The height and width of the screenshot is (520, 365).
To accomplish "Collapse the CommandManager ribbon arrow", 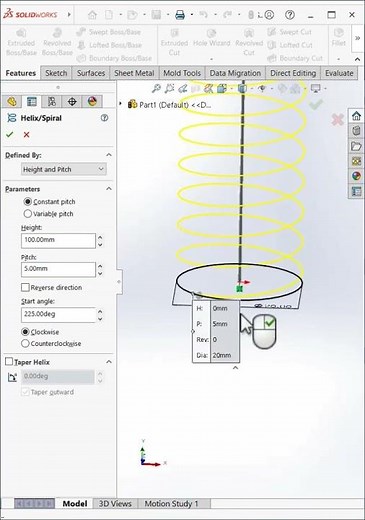I will coord(357,59).
